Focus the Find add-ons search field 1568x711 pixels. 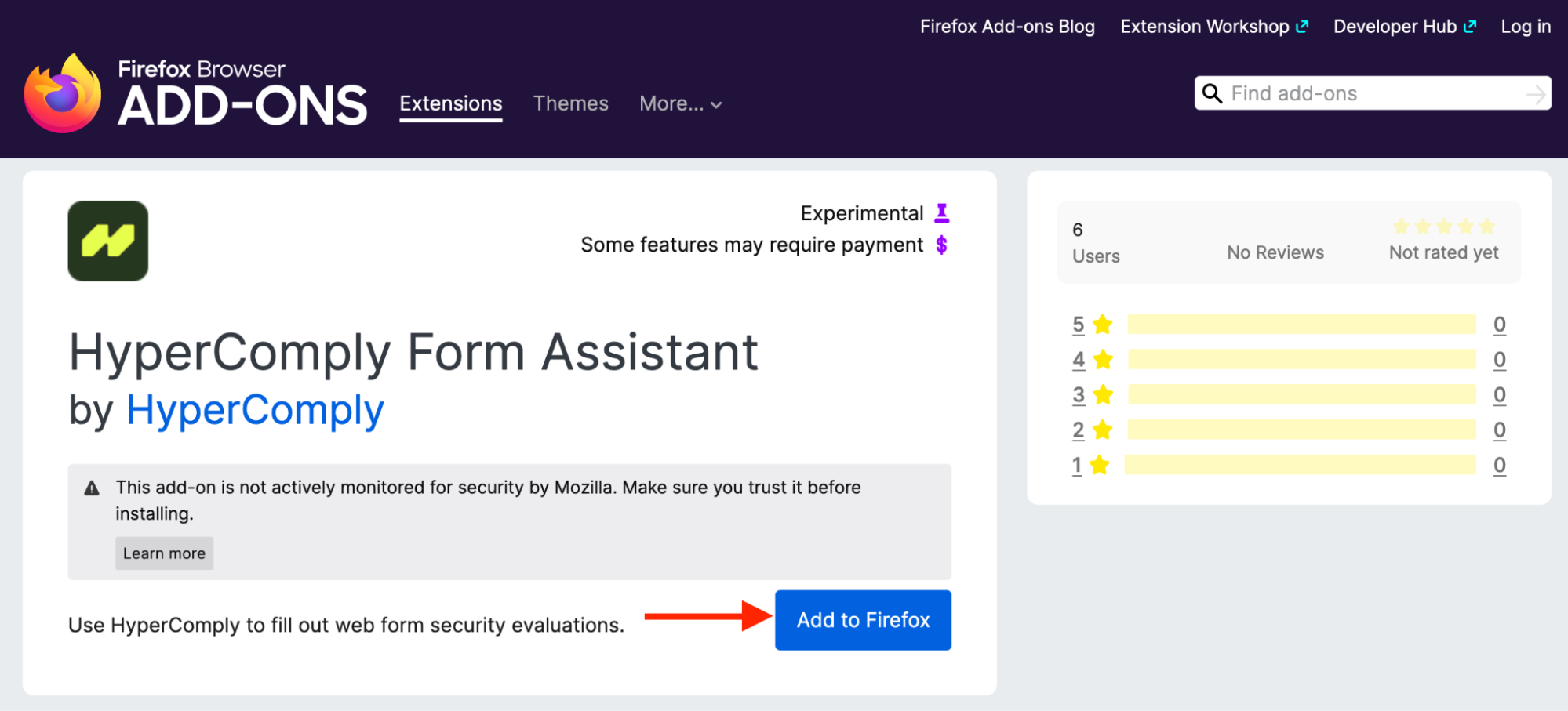(x=1373, y=93)
